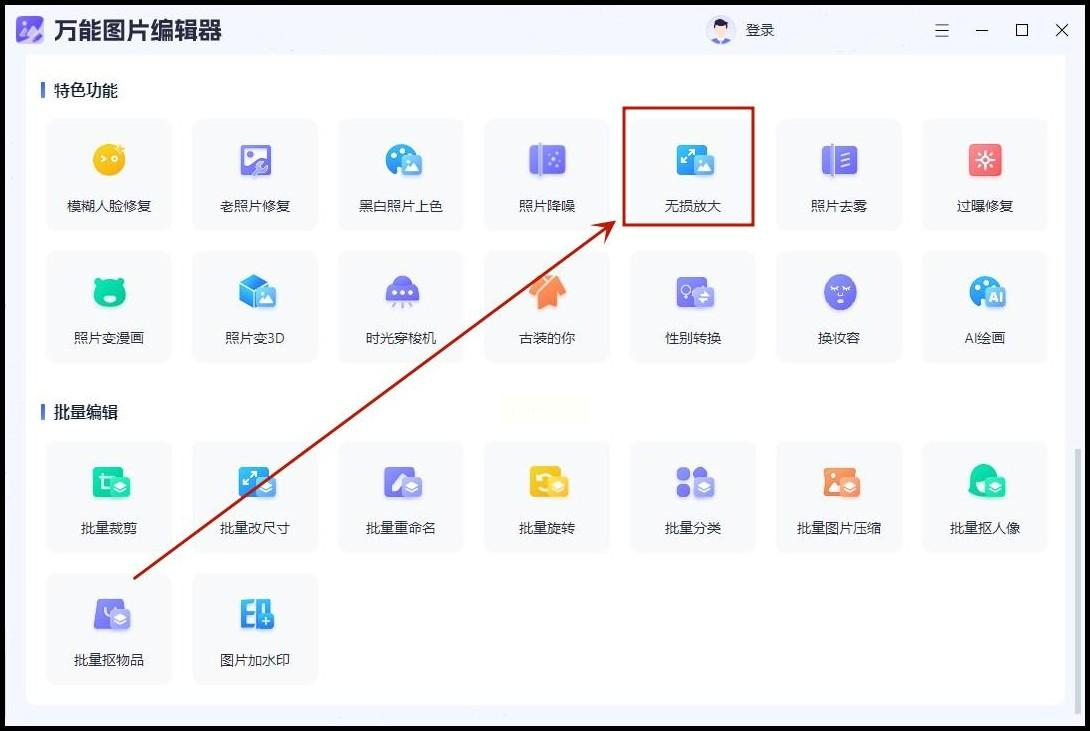Viewport: 1090px width, 731px height.
Task: Close the 万能图片编辑器 window
Action: (1061, 30)
